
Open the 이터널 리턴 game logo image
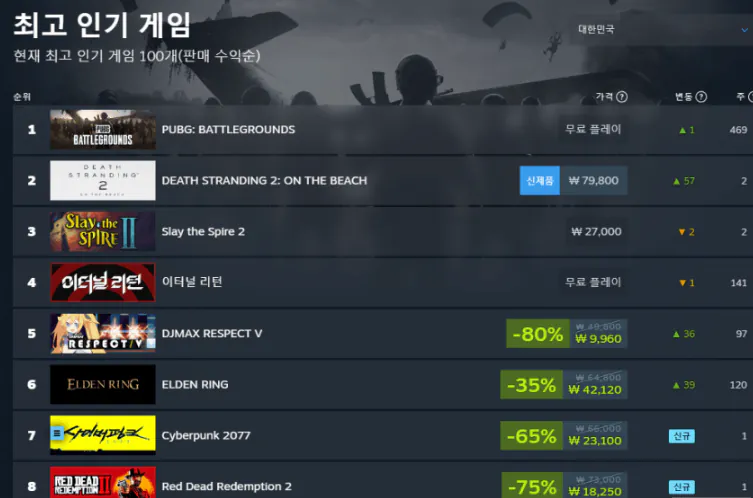pos(103,282)
